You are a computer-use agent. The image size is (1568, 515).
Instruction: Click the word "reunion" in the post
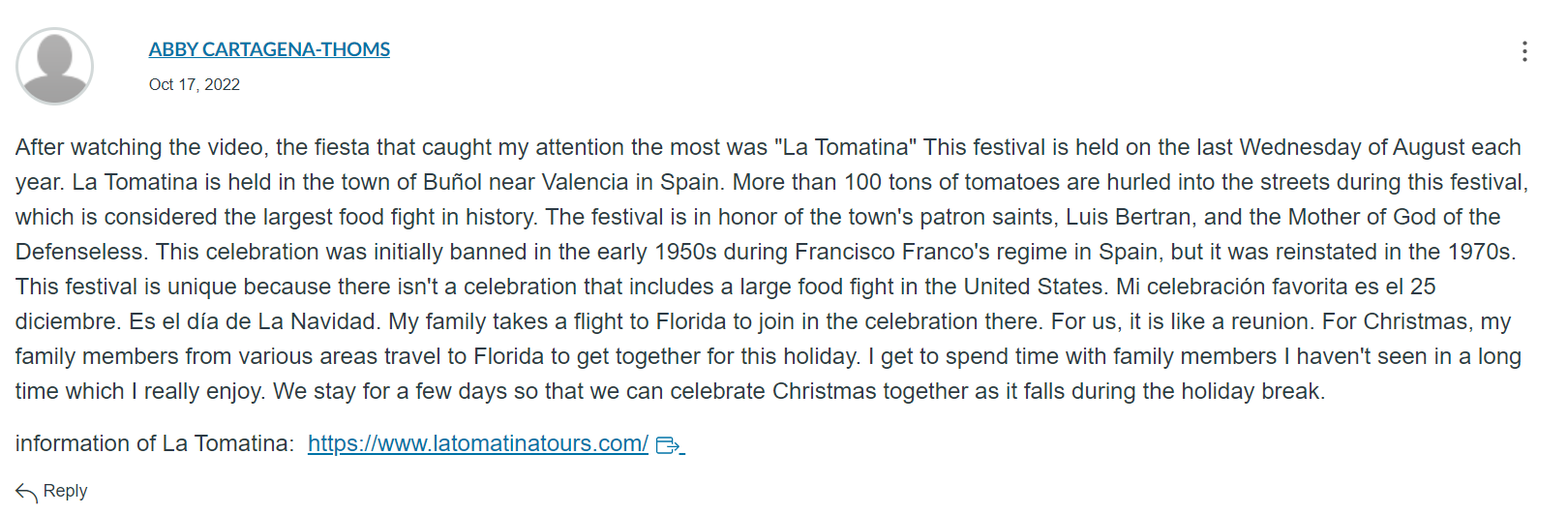click(x=1273, y=321)
